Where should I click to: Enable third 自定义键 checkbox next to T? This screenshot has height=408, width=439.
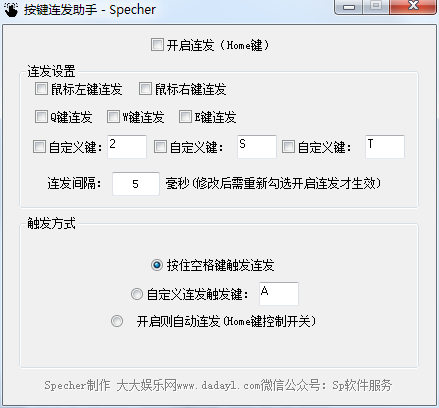(x=288, y=147)
